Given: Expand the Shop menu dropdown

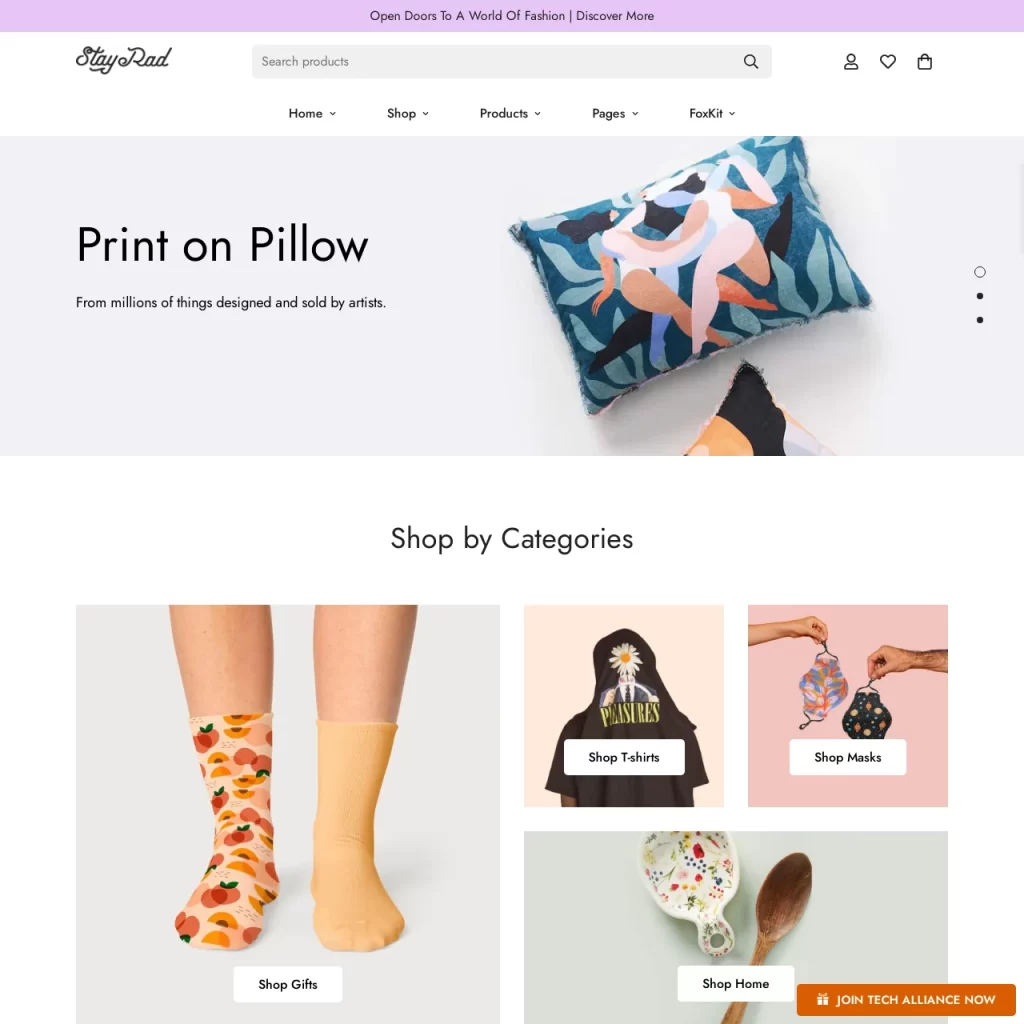Looking at the screenshot, I should point(408,114).
